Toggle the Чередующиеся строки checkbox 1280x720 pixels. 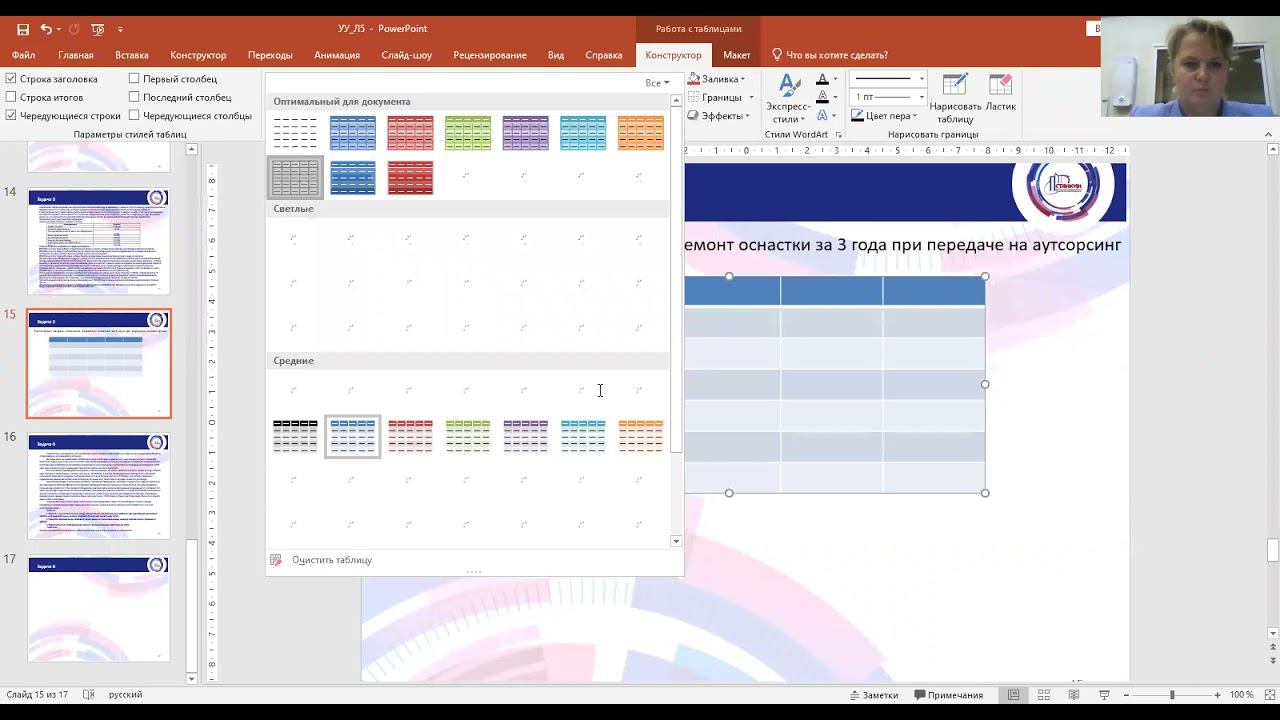click(11, 116)
